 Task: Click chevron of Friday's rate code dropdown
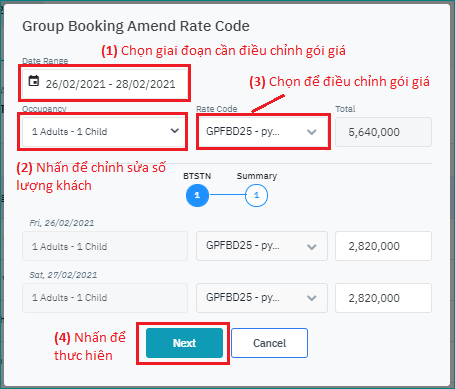point(312,247)
